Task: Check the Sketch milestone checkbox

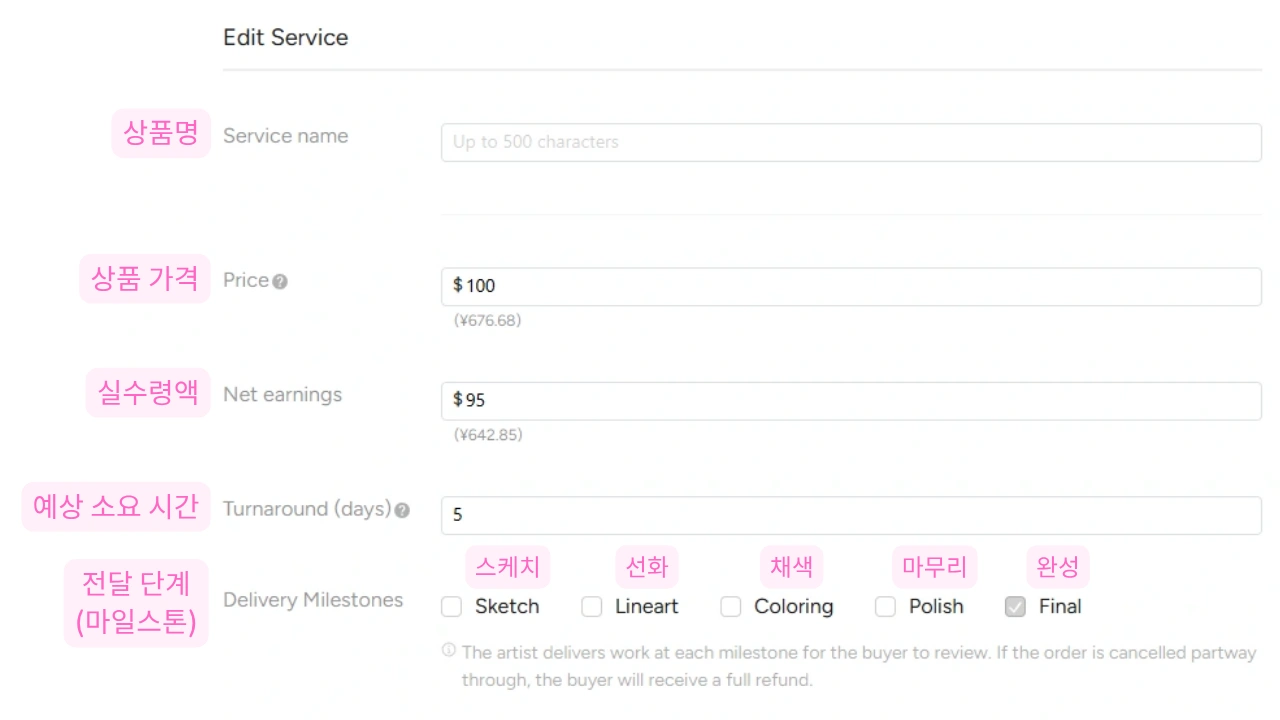Action: 452,606
